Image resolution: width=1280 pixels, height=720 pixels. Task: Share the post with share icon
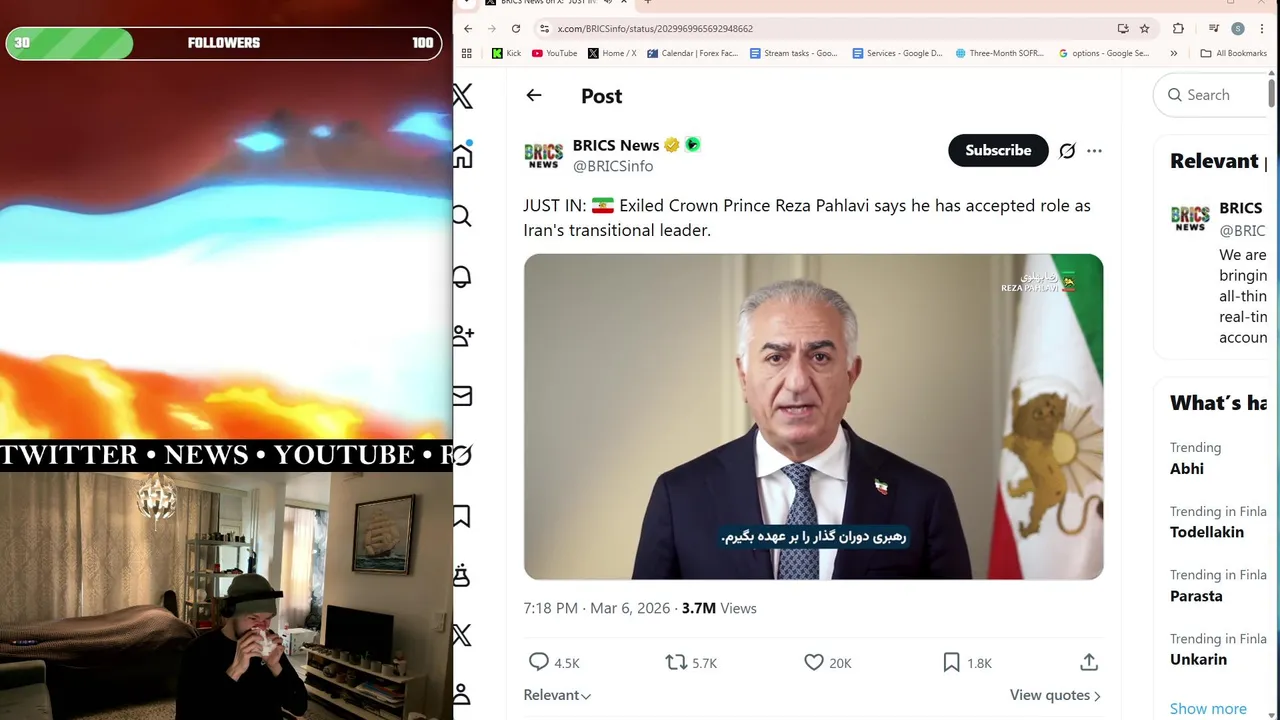click(1089, 662)
